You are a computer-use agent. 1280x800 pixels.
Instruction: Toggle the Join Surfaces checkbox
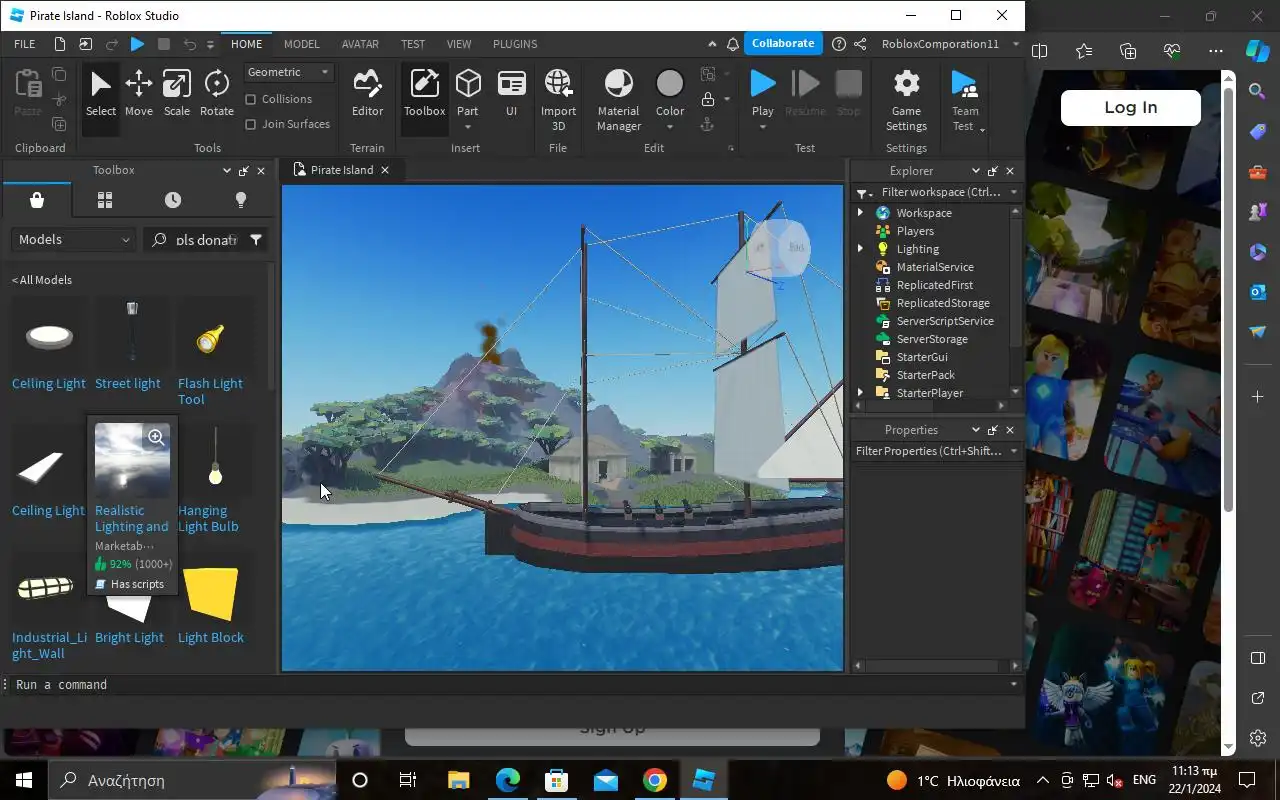[x=251, y=124]
